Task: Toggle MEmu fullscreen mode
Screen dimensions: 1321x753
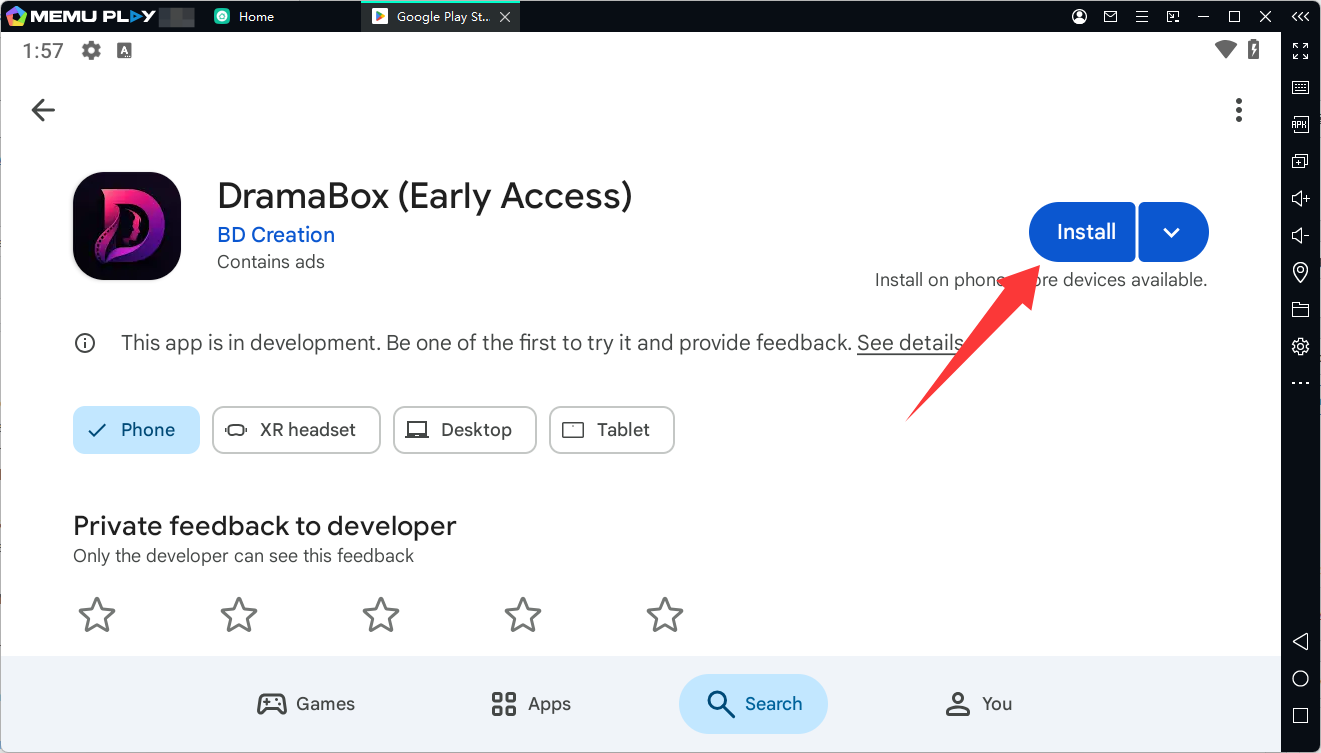Action: [1300, 51]
